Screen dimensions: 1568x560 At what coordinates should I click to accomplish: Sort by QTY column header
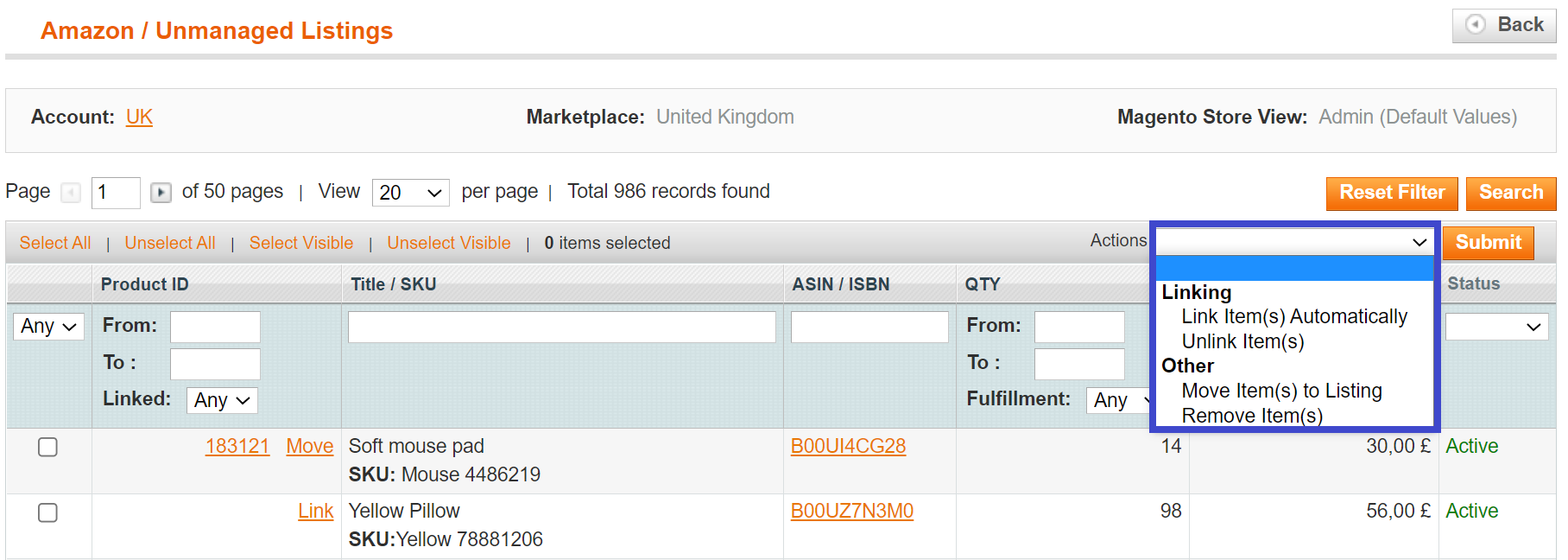pos(982,284)
